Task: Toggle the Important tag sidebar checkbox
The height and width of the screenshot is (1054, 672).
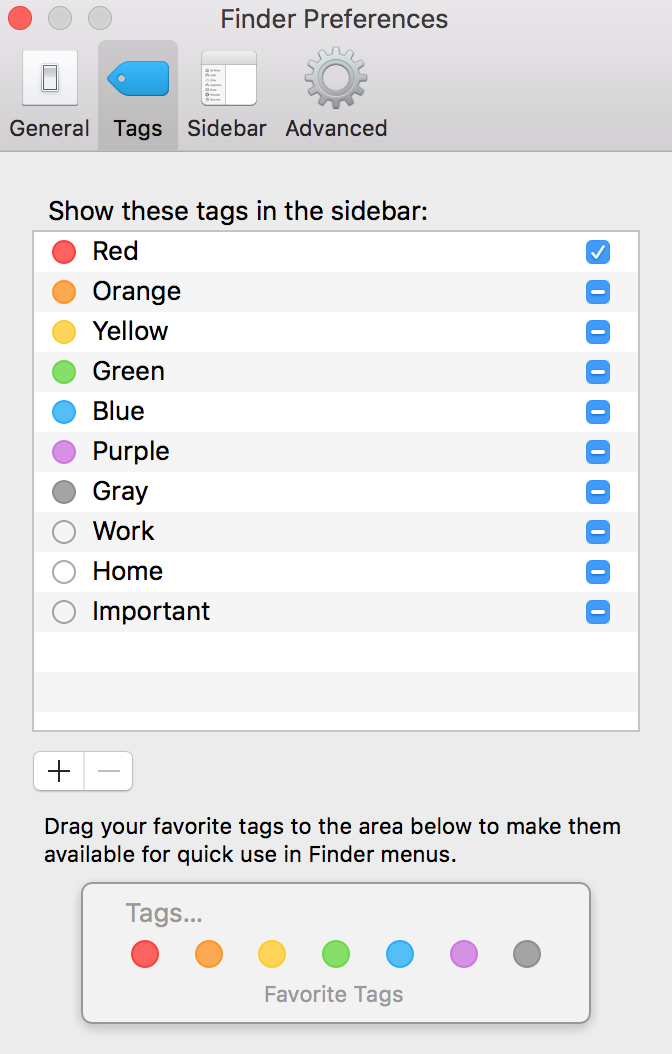Action: 598,612
